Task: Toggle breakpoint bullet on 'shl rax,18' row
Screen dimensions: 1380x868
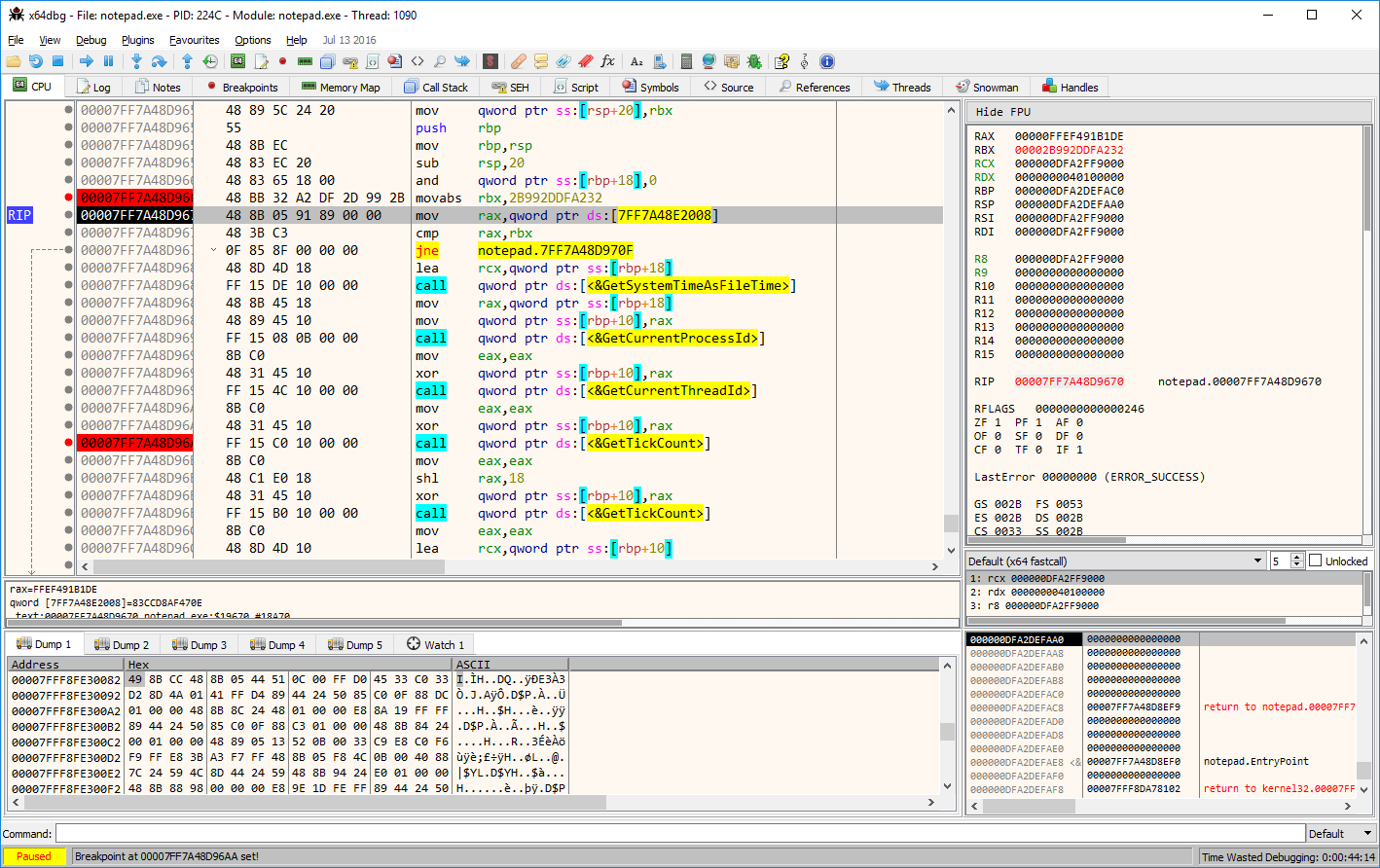Action: [68, 478]
